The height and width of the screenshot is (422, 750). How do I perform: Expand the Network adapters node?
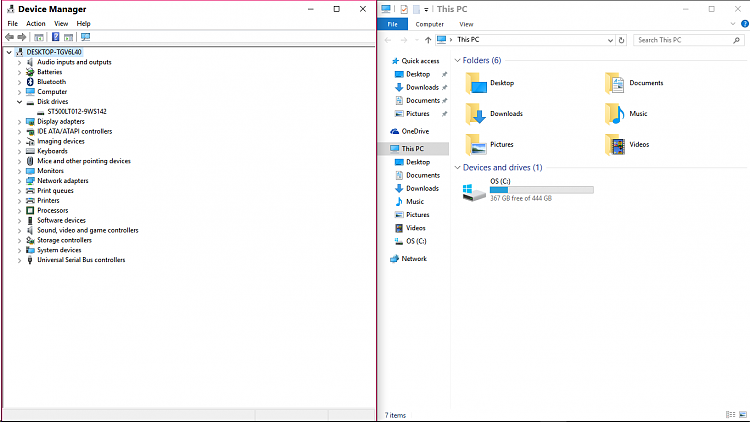(19, 181)
